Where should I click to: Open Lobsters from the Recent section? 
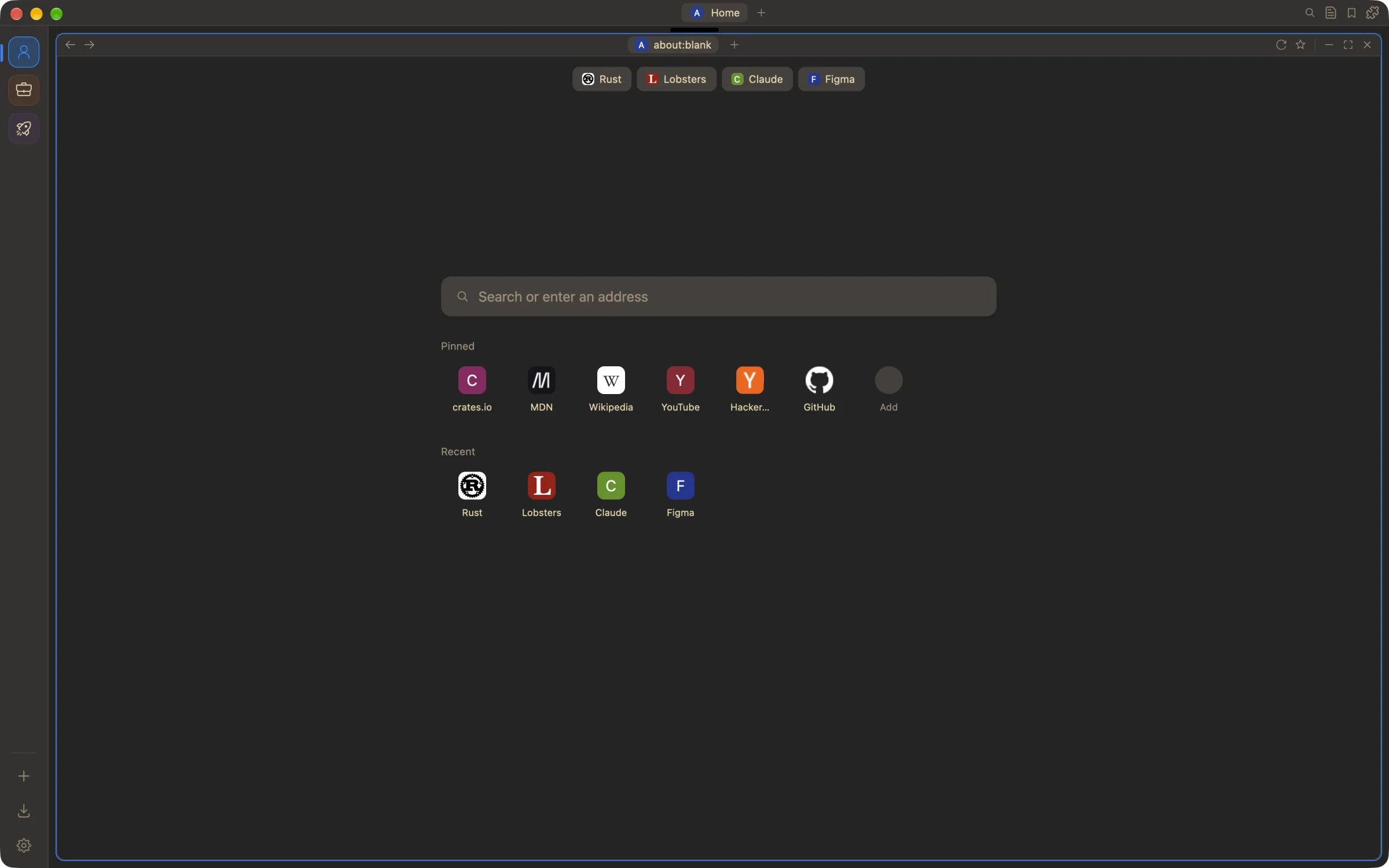[x=541, y=495]
